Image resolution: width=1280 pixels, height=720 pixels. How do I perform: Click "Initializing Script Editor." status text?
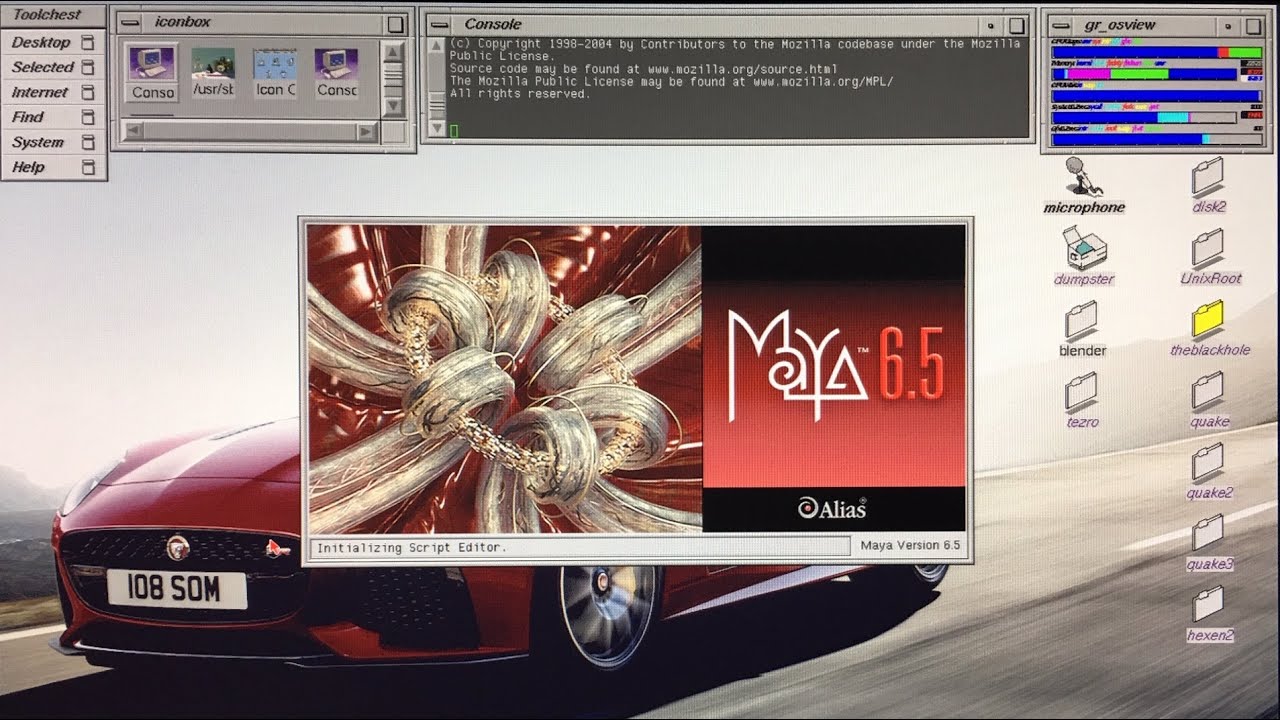coord(412,547)
